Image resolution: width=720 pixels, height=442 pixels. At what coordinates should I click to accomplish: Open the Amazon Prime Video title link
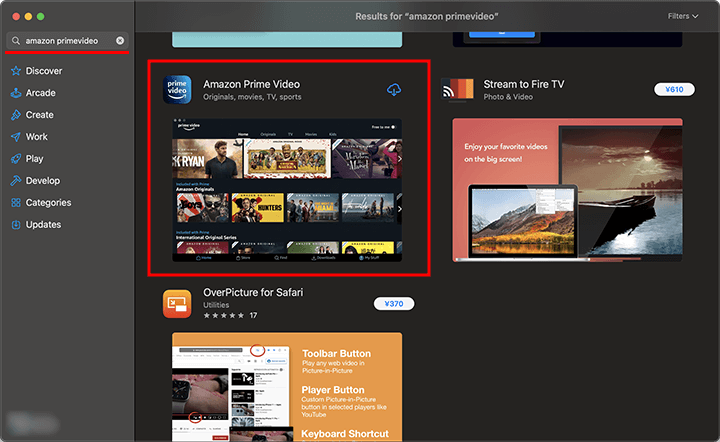point(252,84)
